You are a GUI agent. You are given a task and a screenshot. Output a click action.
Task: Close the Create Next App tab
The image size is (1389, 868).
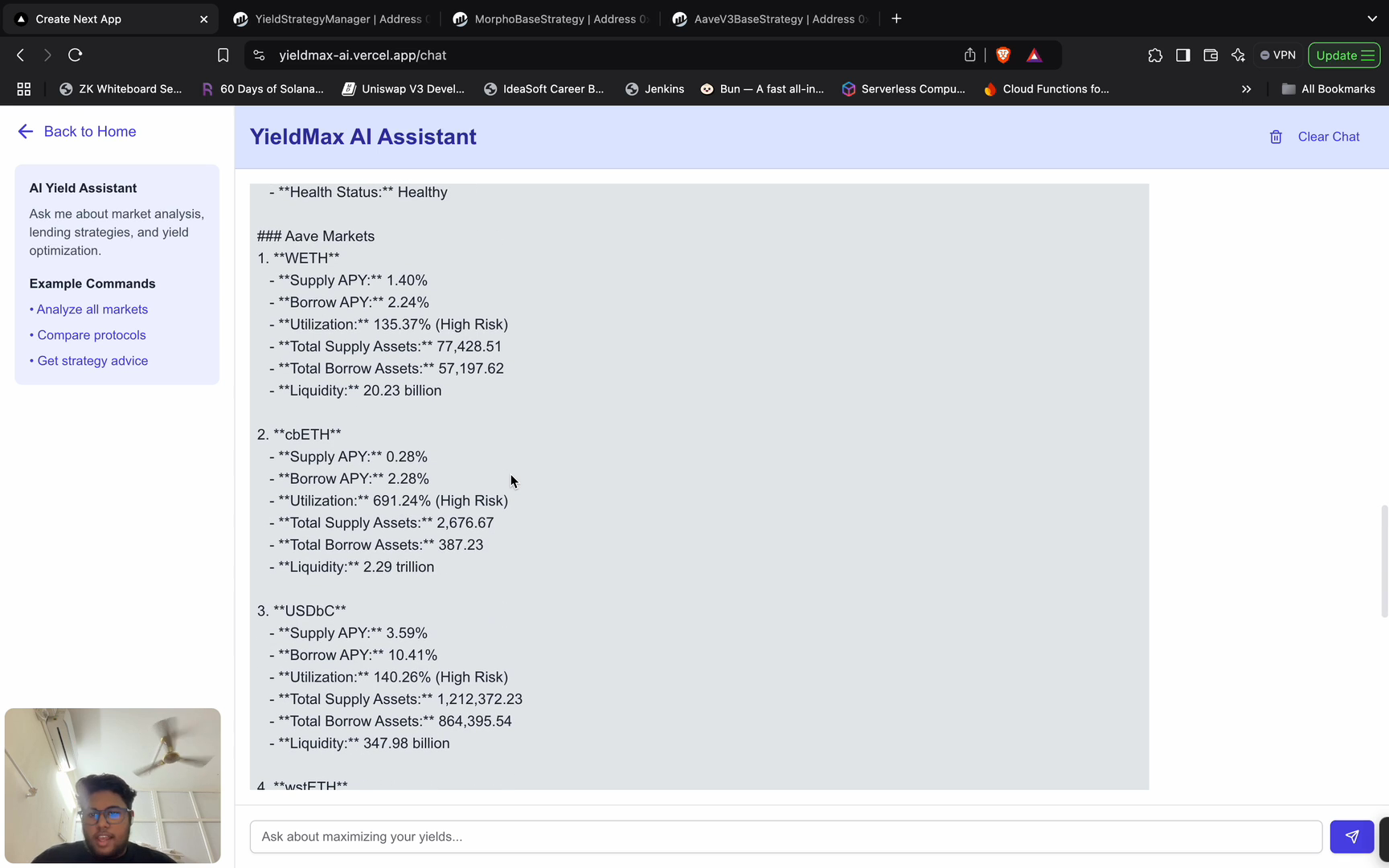203,19
